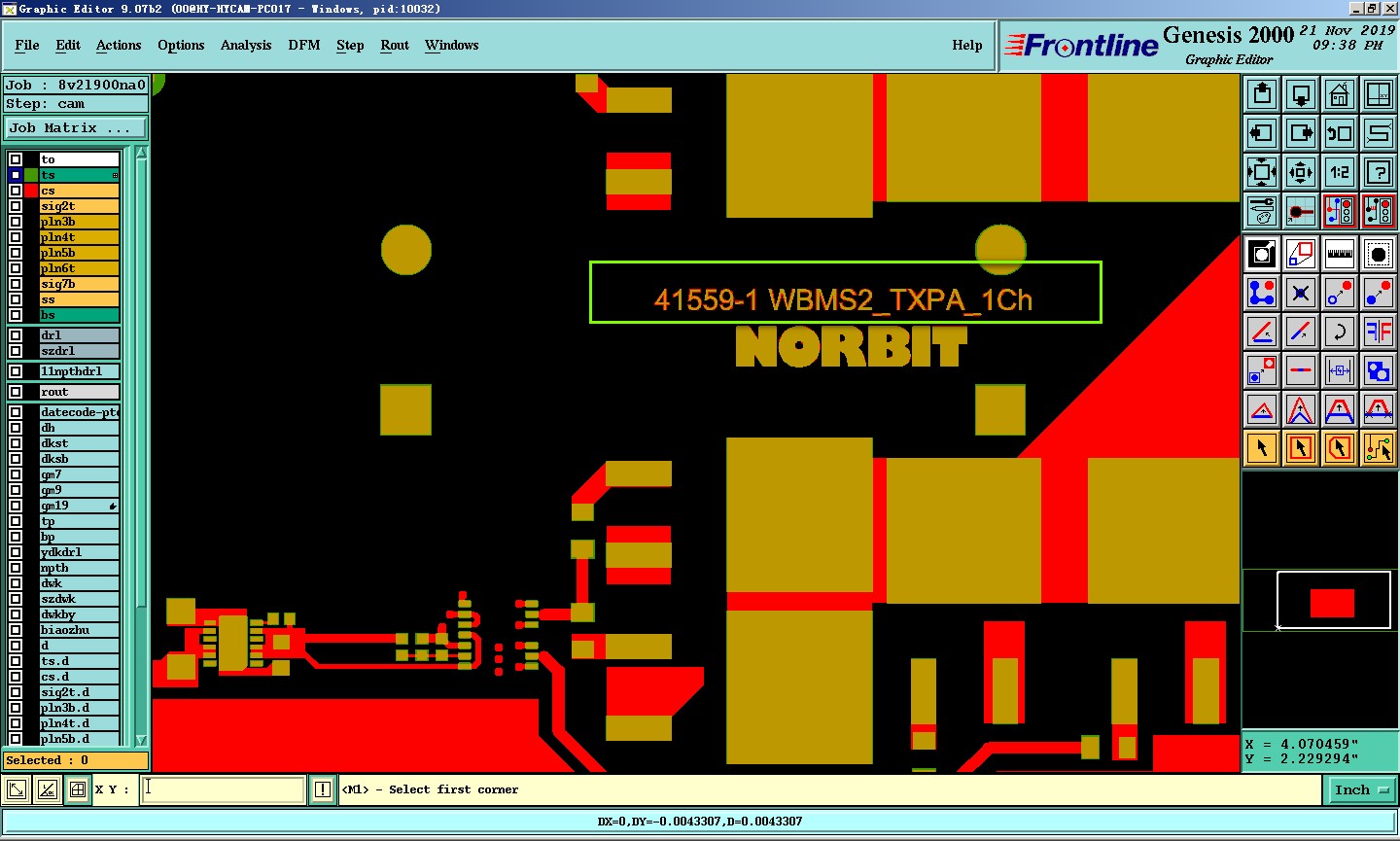
Task: Toggle the checkbox for layer 'gm19'
Action: point(16,506)
